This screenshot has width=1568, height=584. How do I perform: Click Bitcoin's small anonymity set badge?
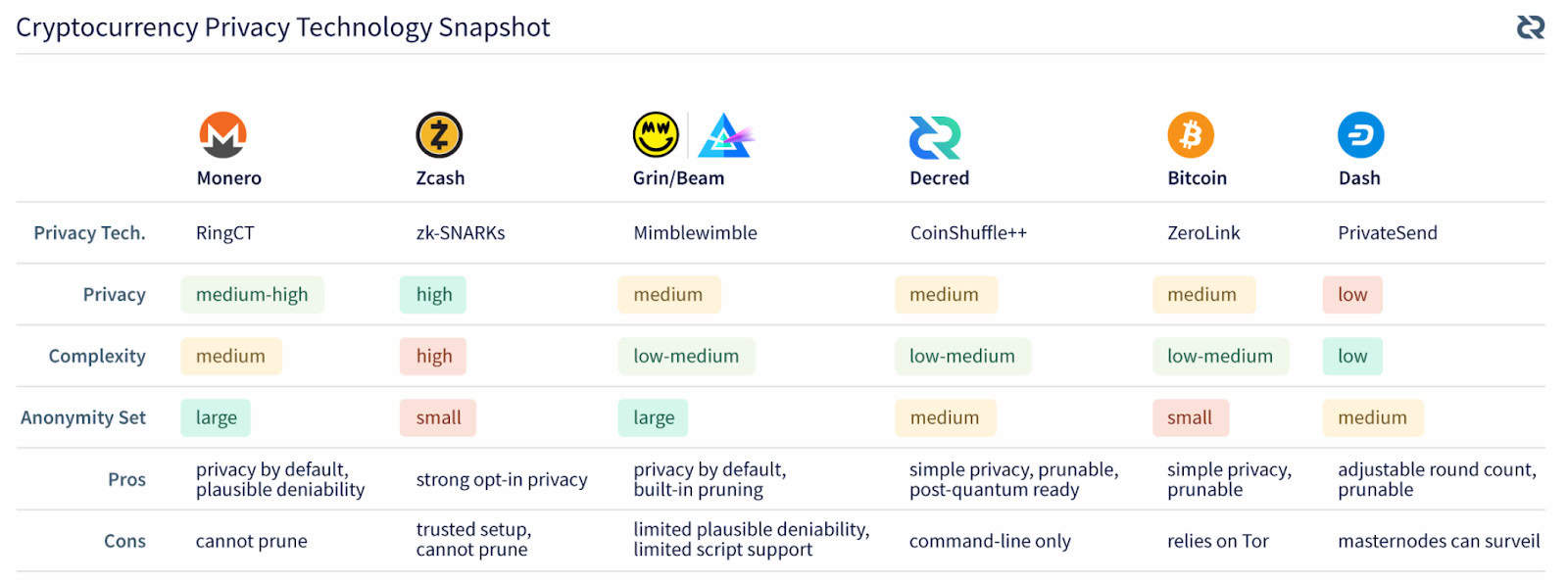click(x=1190, y=418)
